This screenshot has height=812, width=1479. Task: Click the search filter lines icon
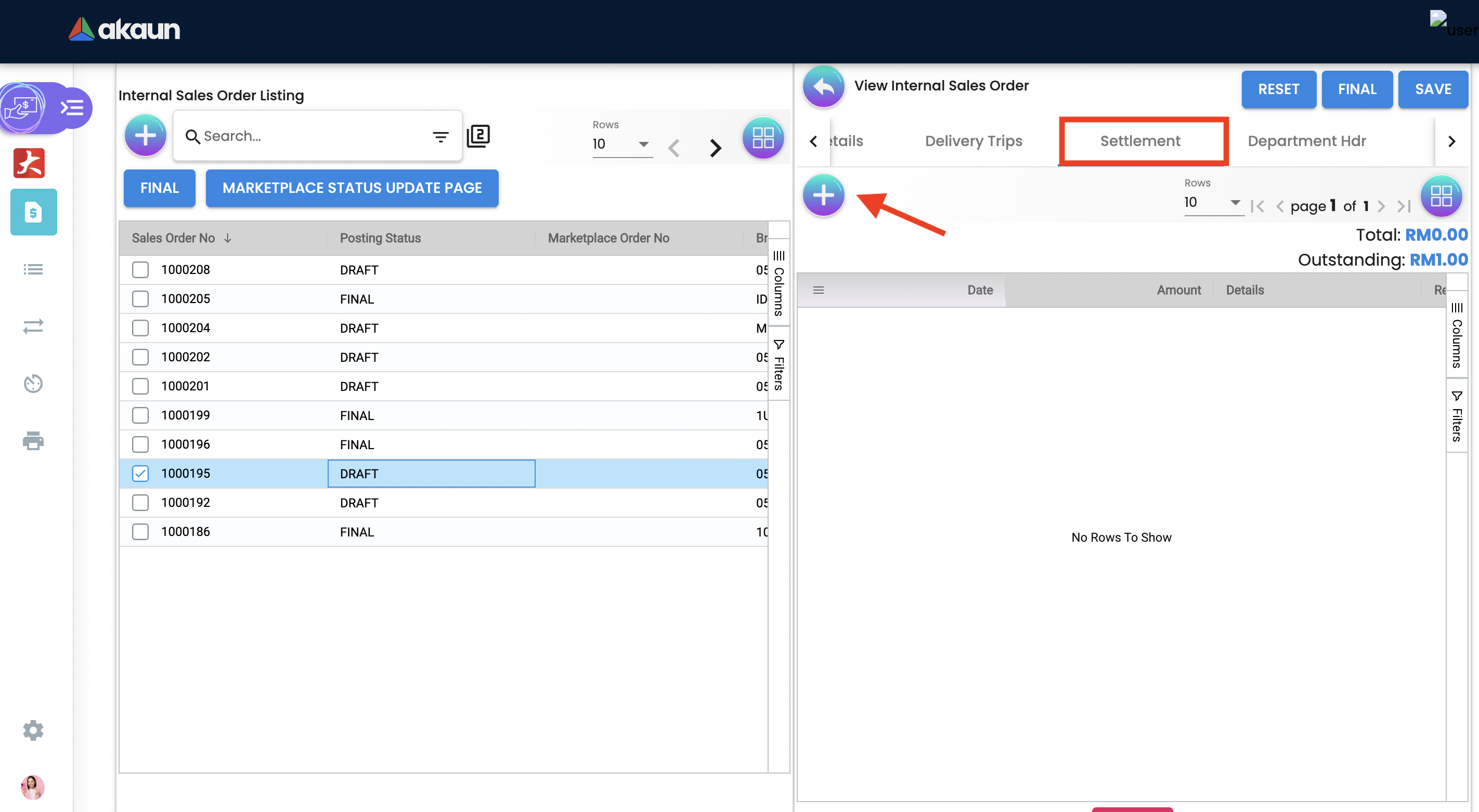coord(440,137)
